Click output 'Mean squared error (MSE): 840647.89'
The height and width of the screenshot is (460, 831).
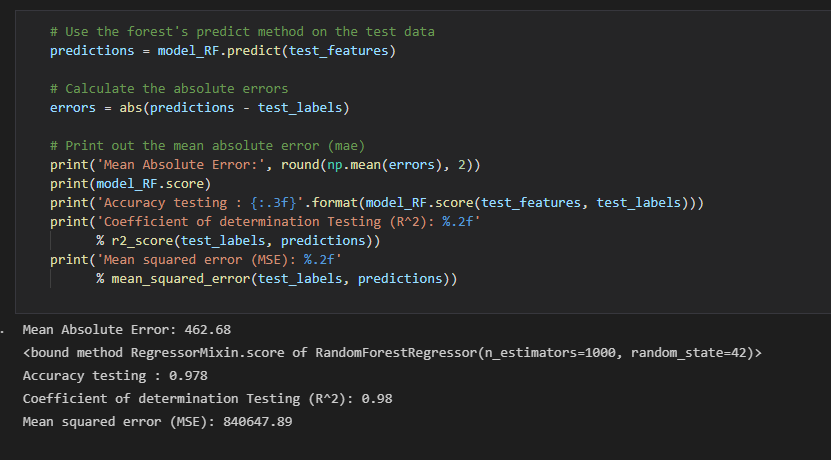(157, 422)
